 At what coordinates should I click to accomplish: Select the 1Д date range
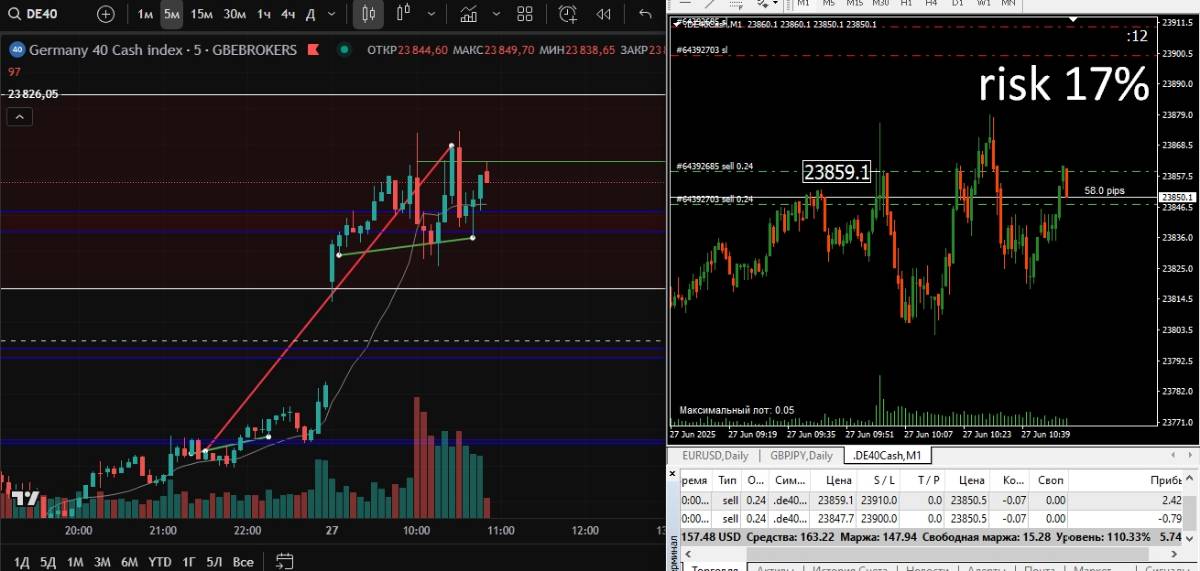pos(20,562)
